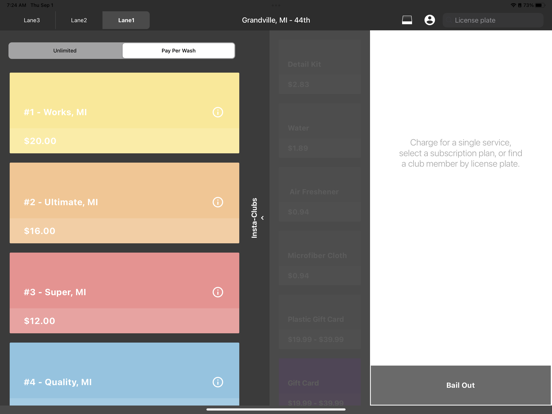Open the user account profile icon

(429, 20)
